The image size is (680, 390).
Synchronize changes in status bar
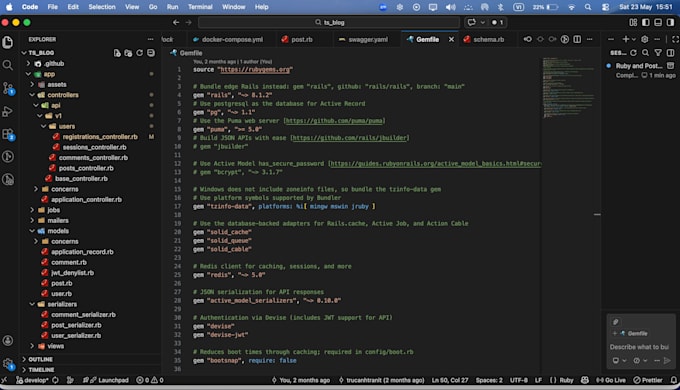(56, 380)
